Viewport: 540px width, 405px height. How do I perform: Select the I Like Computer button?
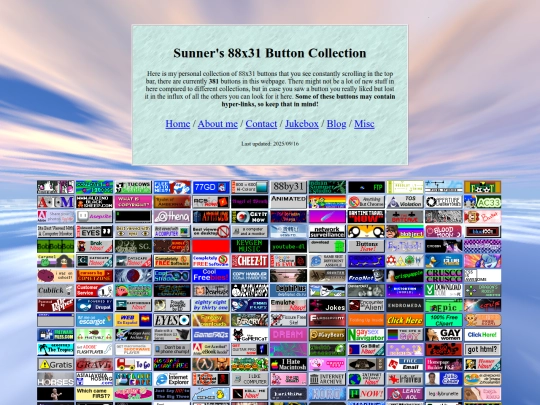pos(250,379)
